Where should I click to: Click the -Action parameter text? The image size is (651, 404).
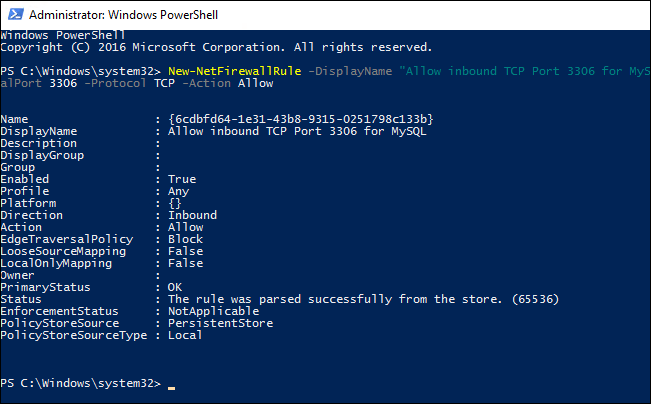coord(206,83)
